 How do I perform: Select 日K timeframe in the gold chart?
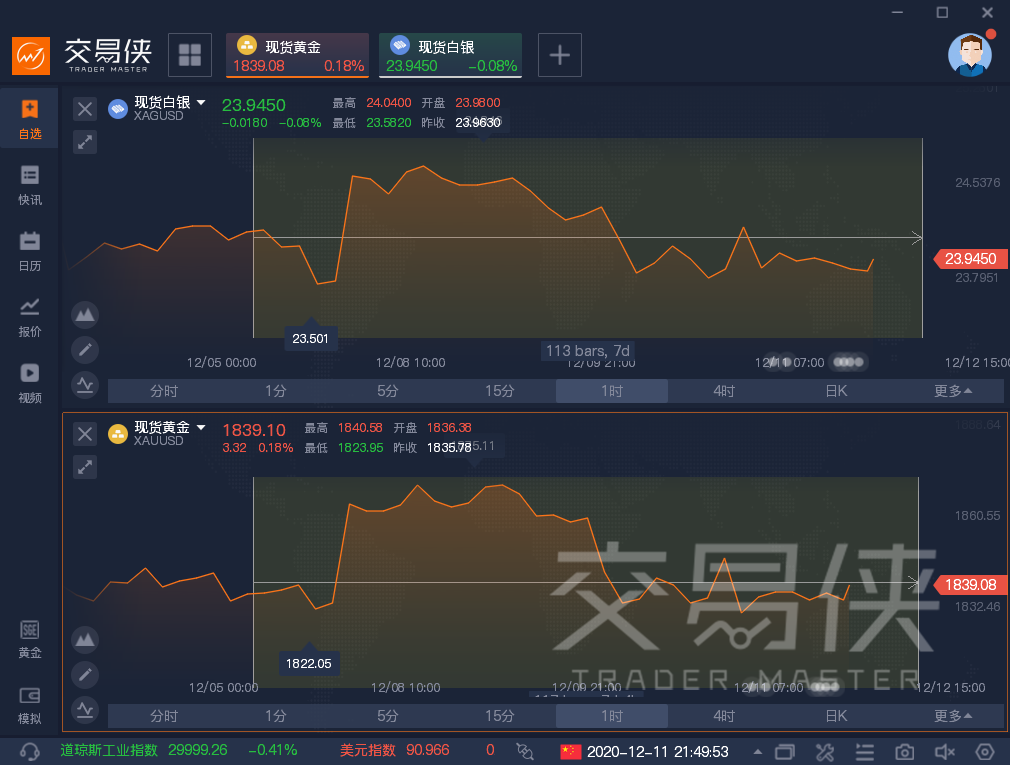coord(836,716)
